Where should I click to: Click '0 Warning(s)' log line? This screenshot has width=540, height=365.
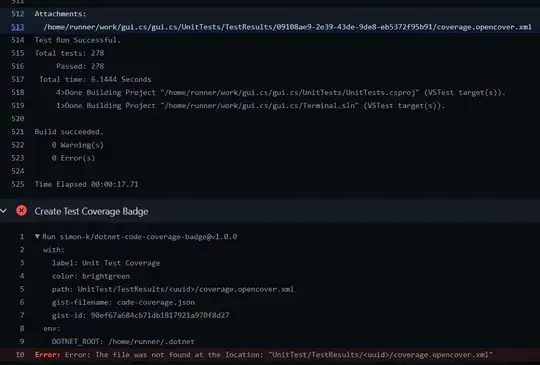tap(77, 145)
